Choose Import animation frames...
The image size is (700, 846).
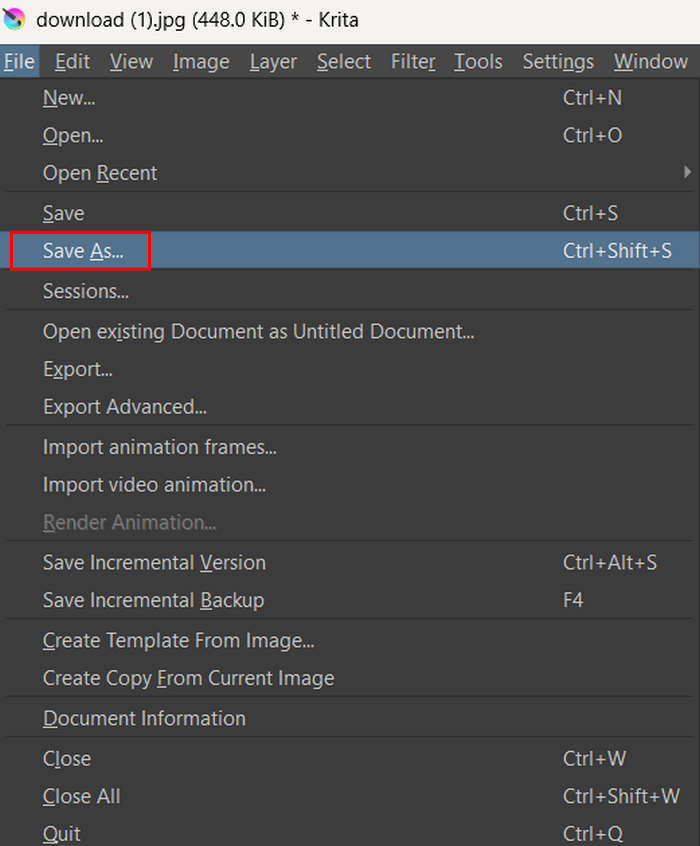[x=350, y=447]
